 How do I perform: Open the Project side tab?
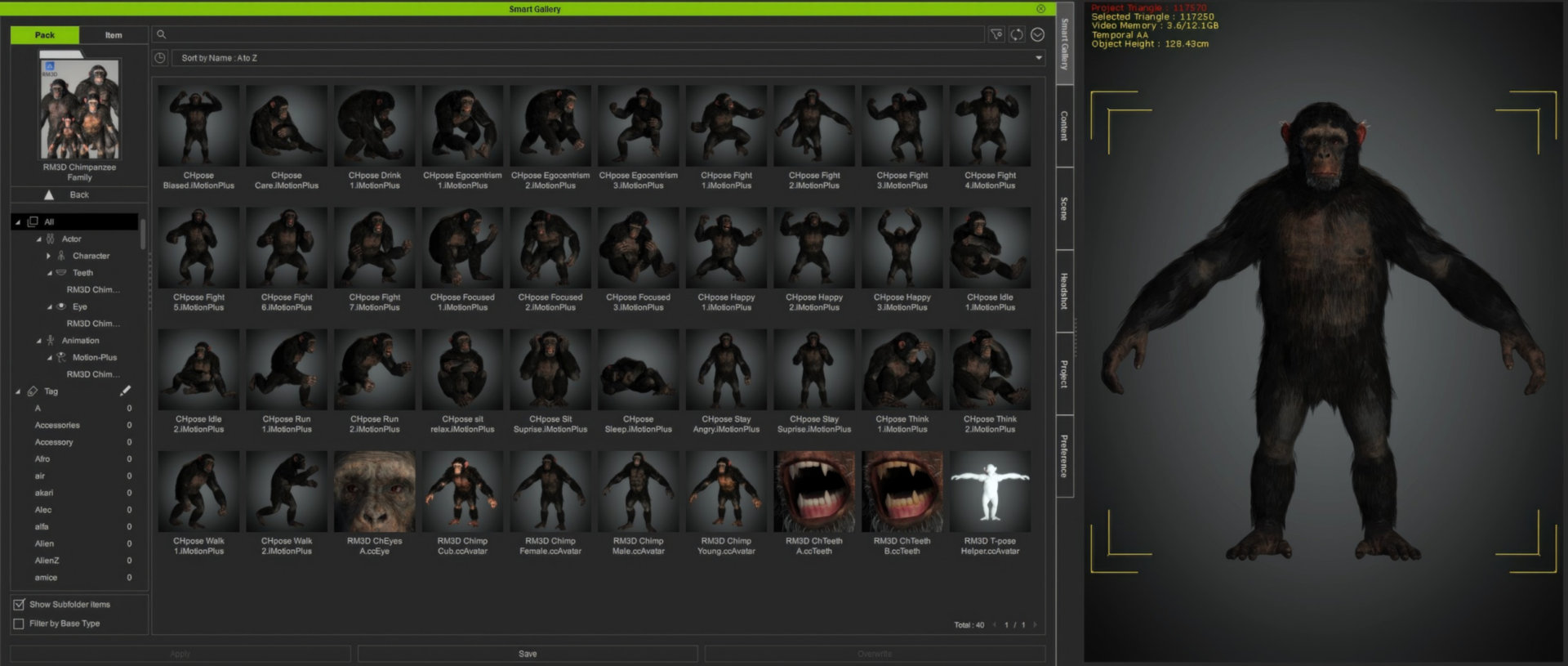point(1064,373)
